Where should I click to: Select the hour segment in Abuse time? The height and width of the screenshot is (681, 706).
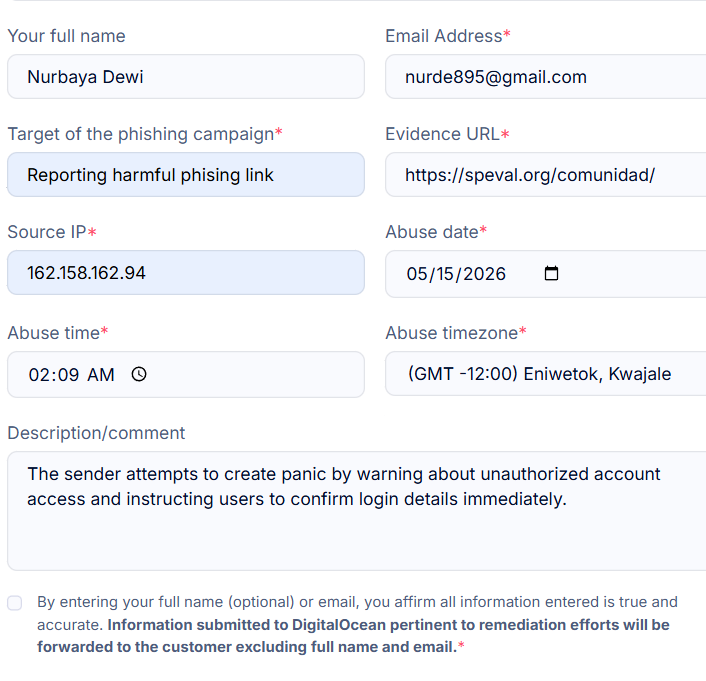tap(39, 375)
